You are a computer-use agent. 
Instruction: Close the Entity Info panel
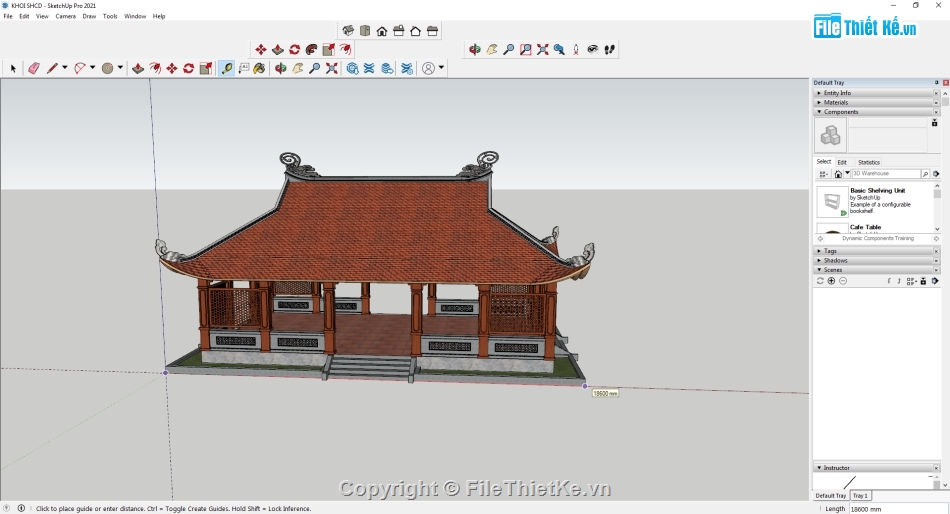[x=936, y=93]
